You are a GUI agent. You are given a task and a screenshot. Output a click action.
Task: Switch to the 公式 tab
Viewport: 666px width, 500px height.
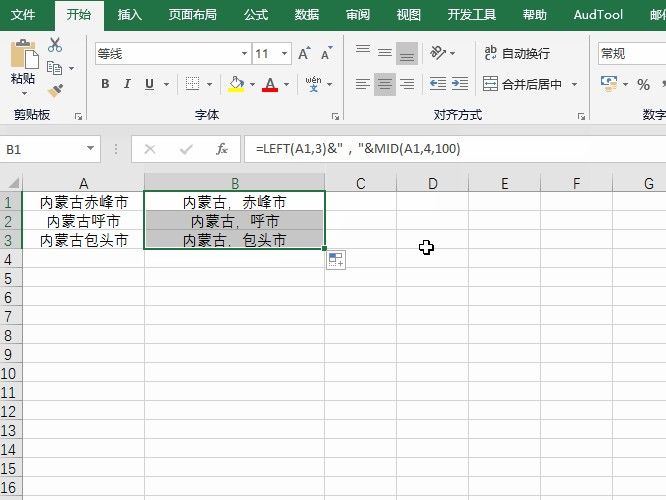[256, 15]
